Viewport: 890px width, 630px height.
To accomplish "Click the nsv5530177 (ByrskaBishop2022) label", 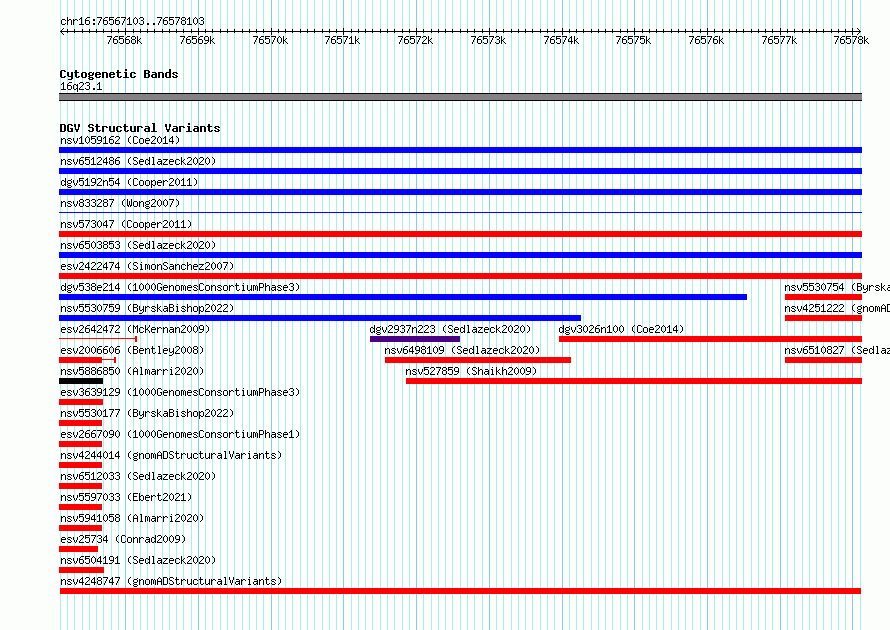I will tap(147, 413).
